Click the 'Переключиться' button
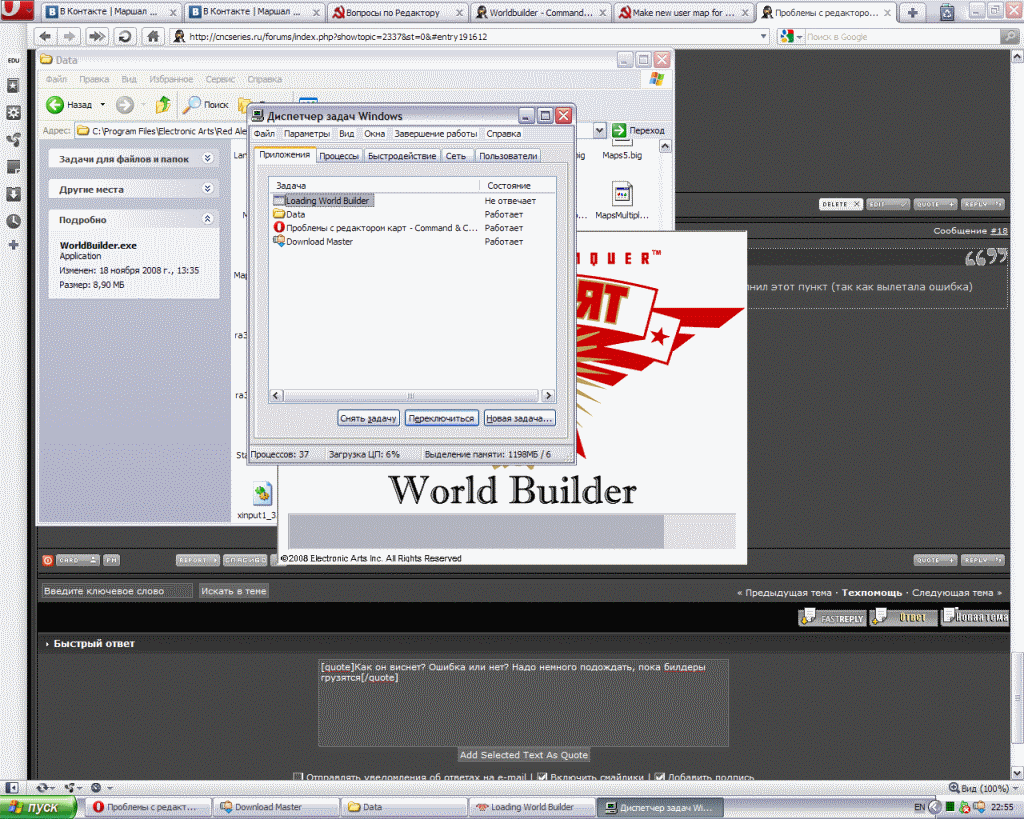This screenshot has height=819, width=1024. [x=441, y=418]
